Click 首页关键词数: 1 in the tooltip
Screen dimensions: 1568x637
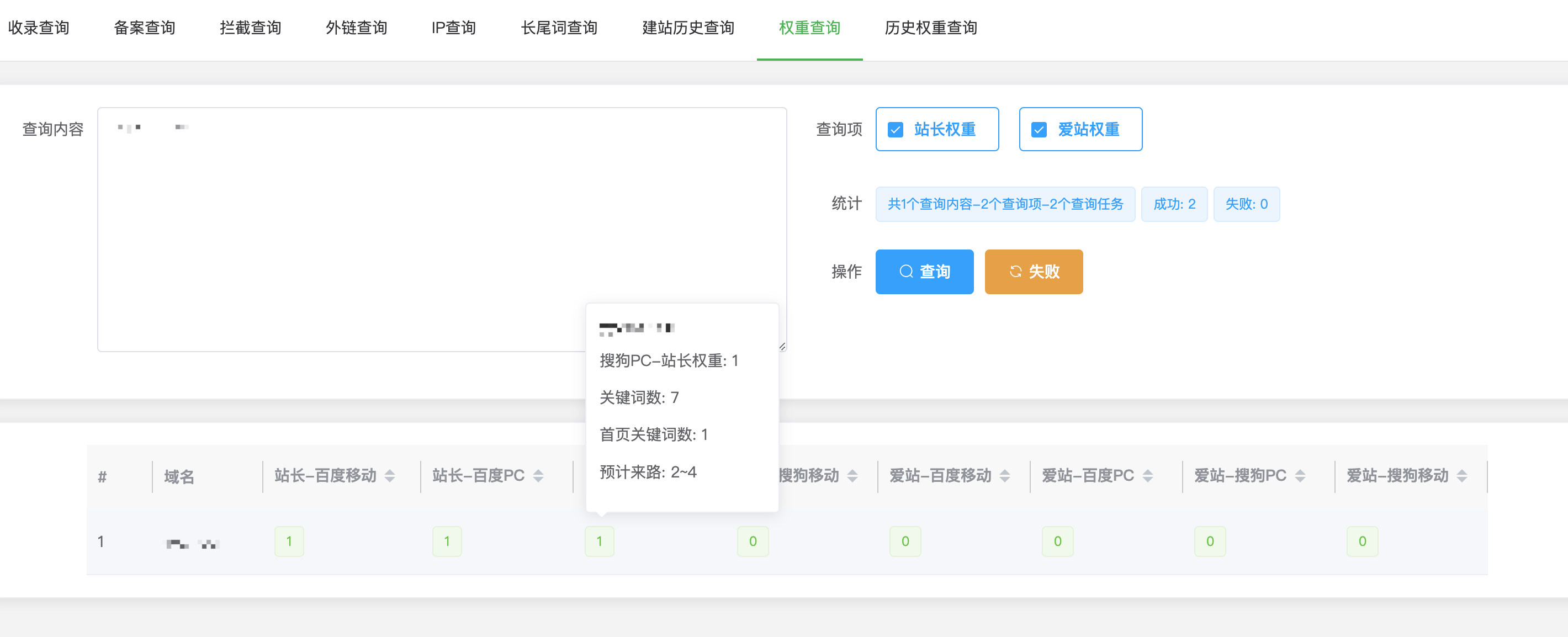coord(654,434)
